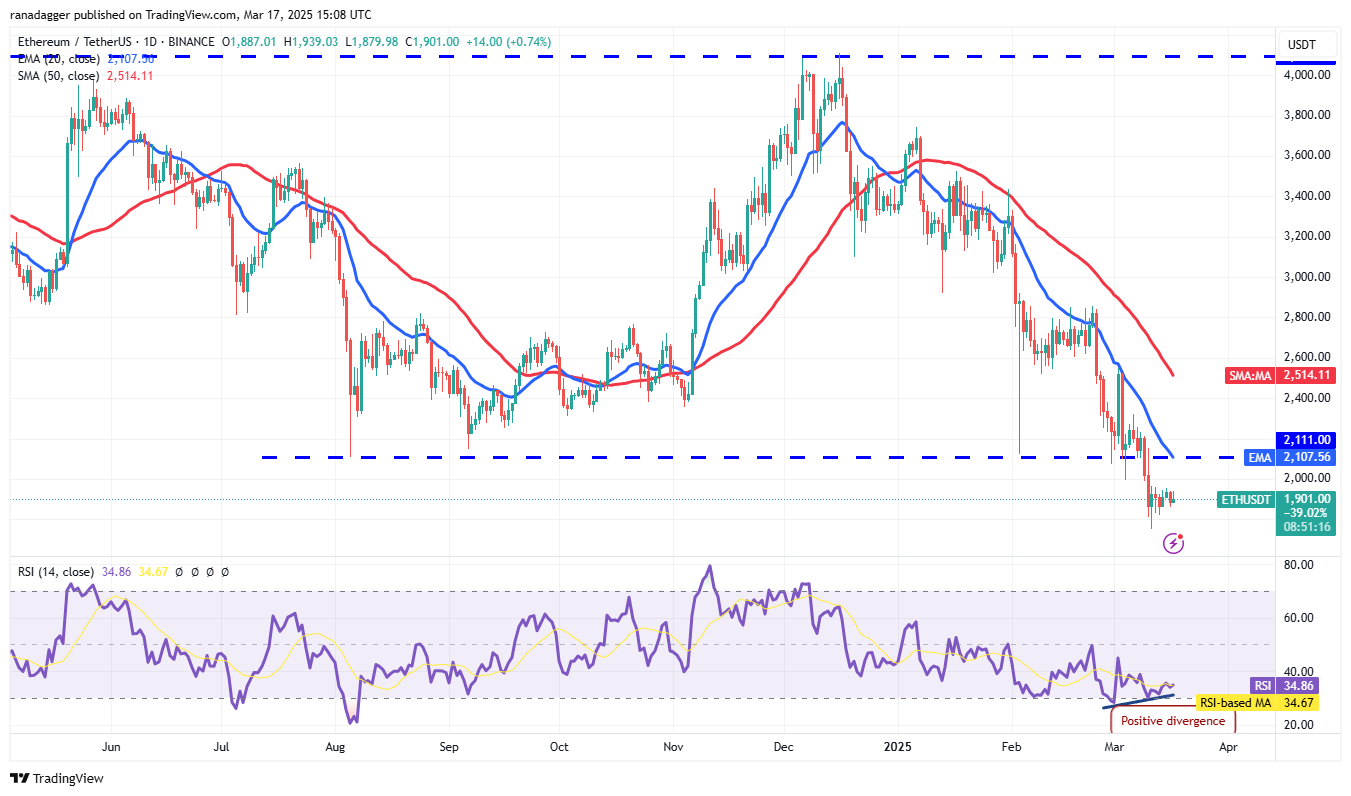Click the last ∅ icon in the RSI legend

click(225, 572)
